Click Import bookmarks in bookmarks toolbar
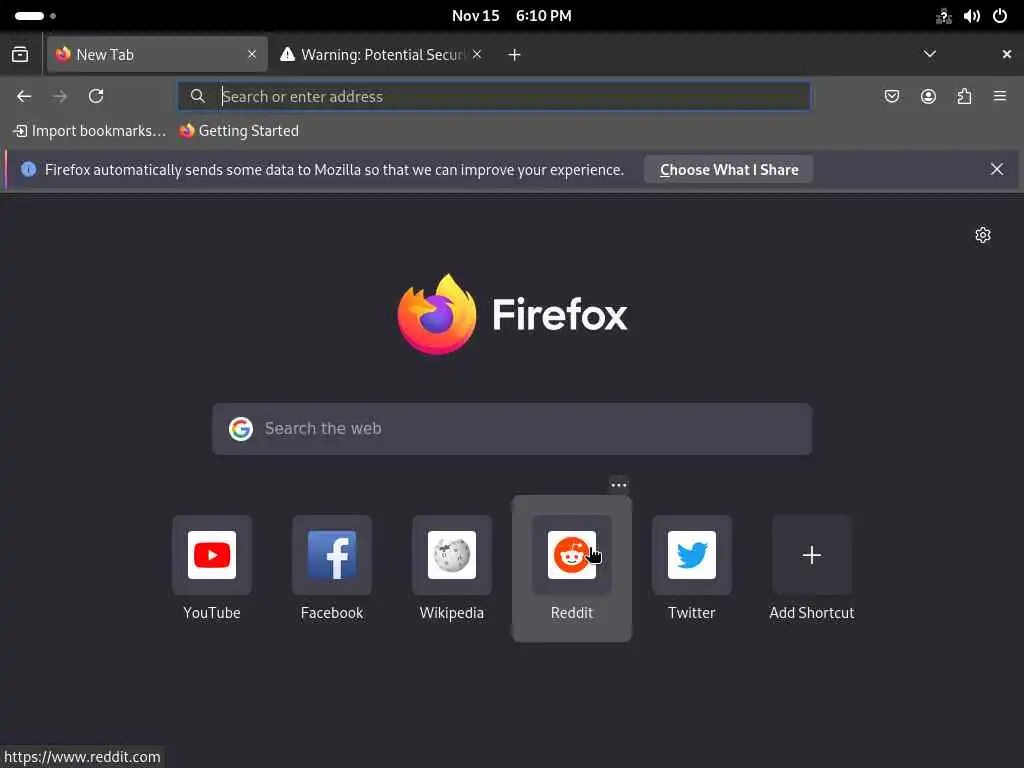The width and height of the screenshot is (1024, 768). [89, 131]
